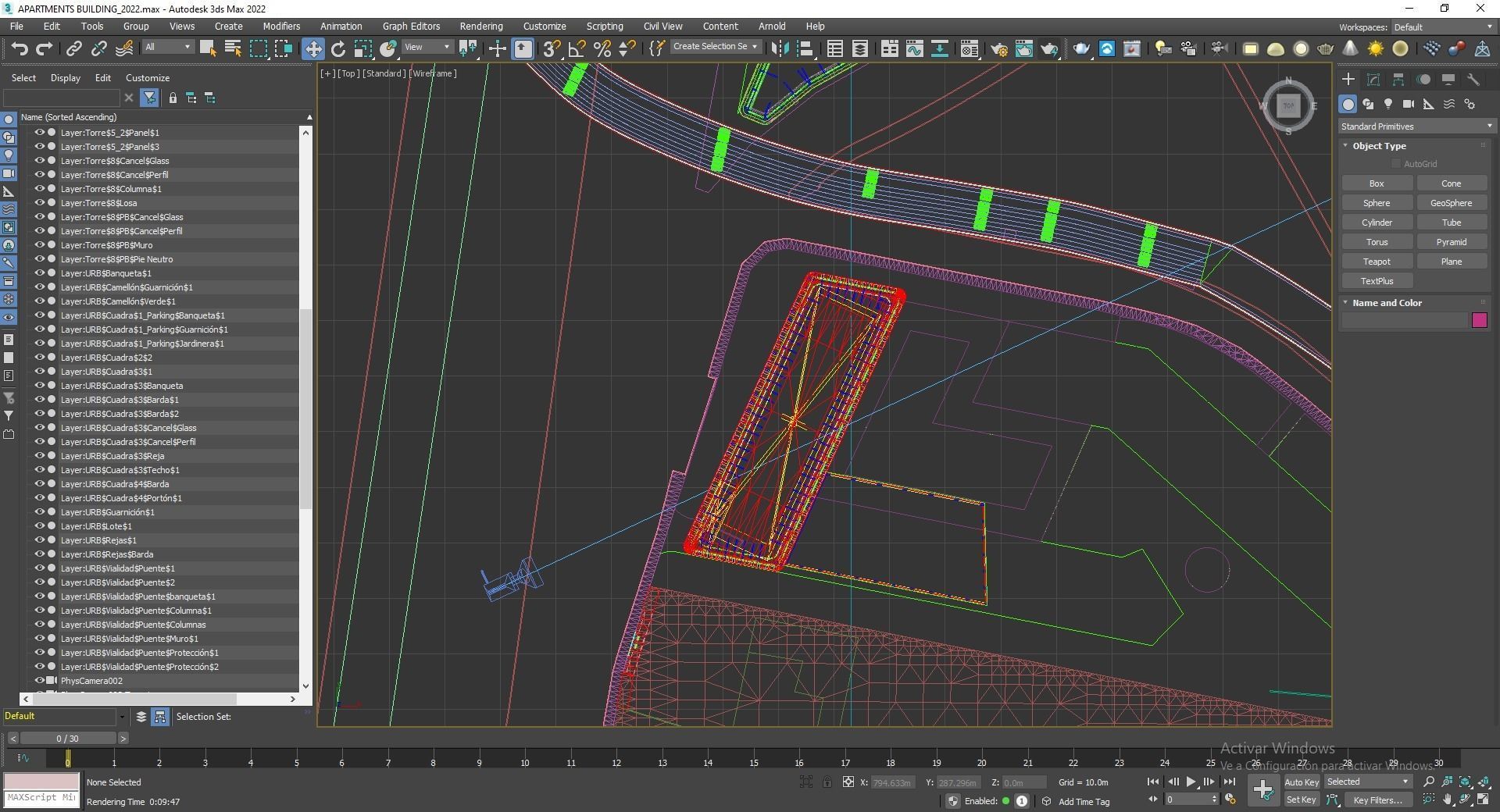Click the time slider 0 / 30 handle
Viewport: 1500px width, 812px height.
click(x=68, y=739)
